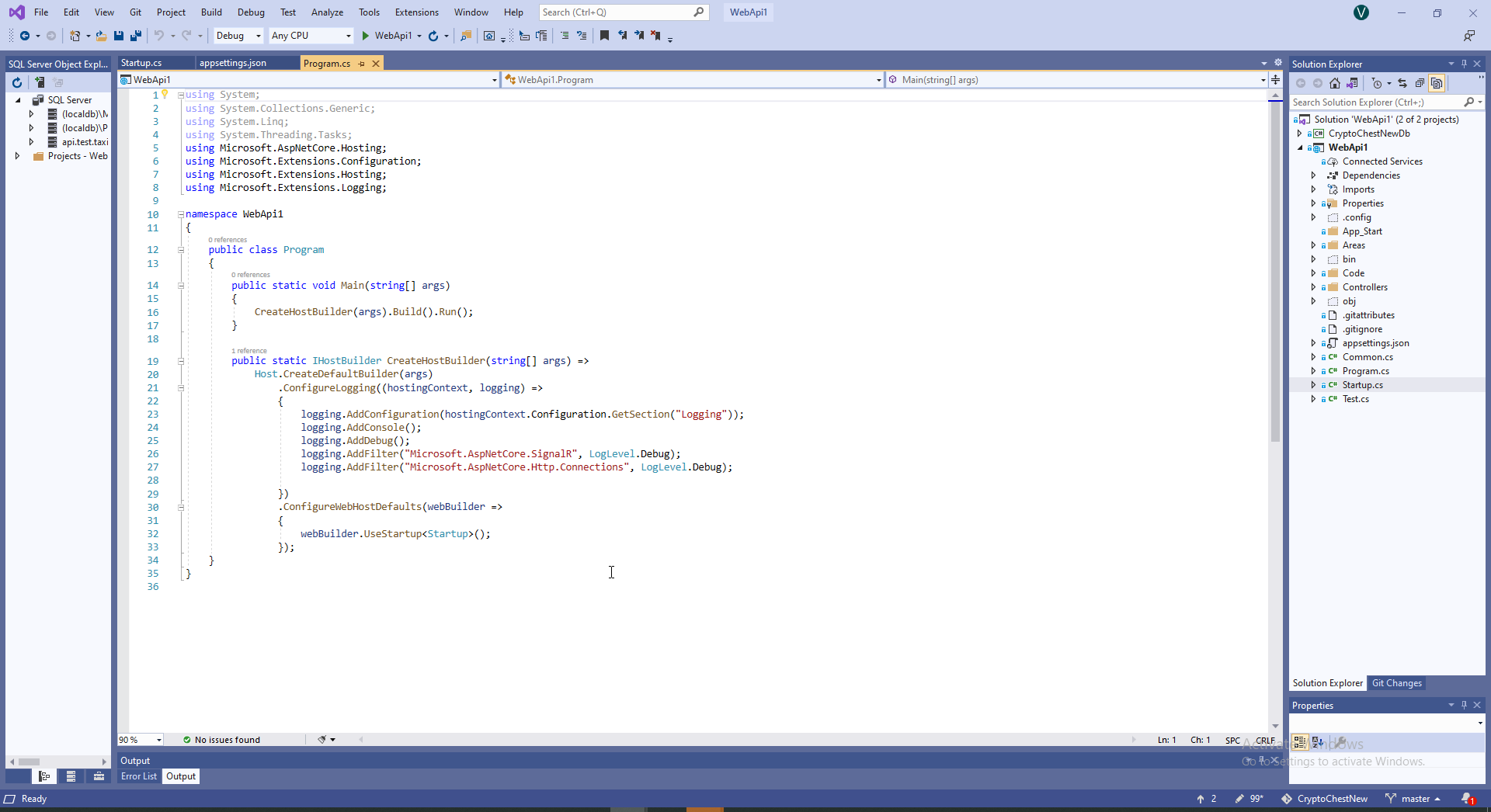
Task: Click the notifications bell in status bar
Action: point(1468,799)
